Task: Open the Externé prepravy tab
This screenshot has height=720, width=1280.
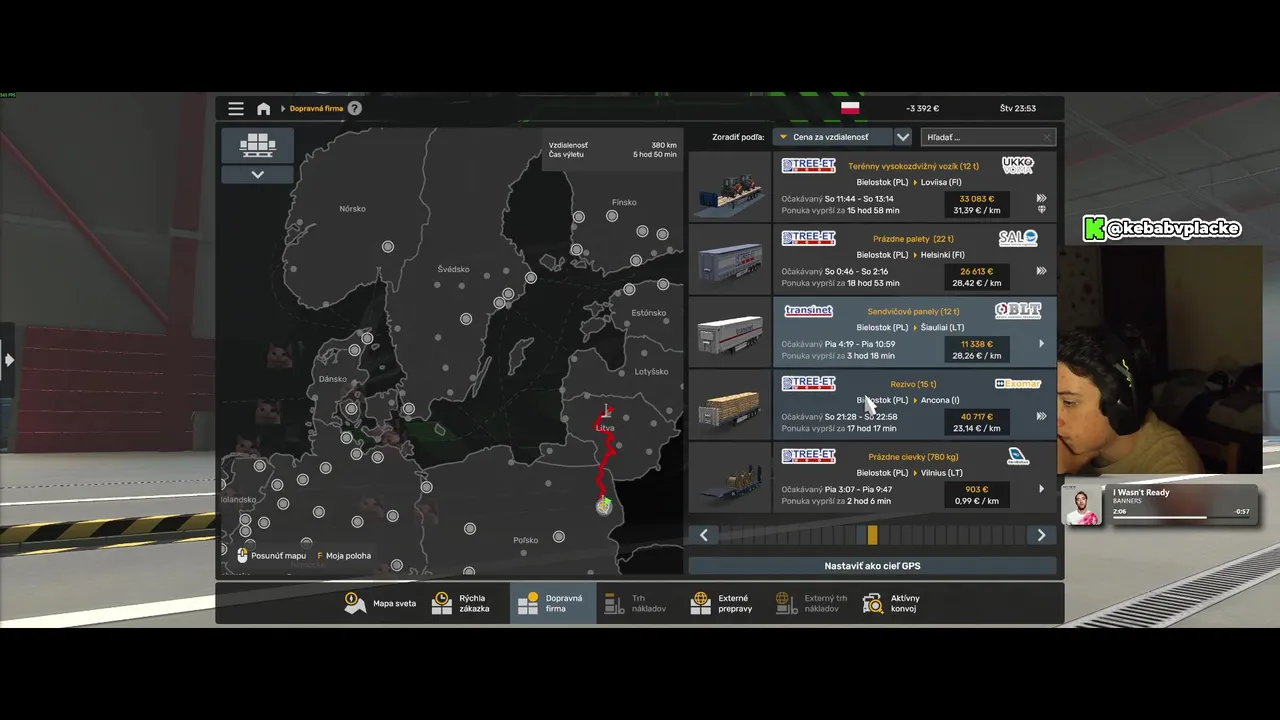Action: [723, 603]
